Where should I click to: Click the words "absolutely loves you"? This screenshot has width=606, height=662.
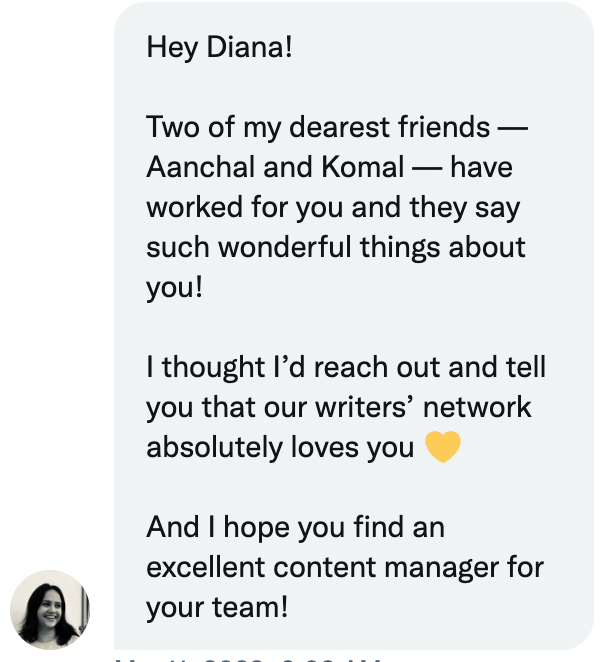[x=280, y=448]
